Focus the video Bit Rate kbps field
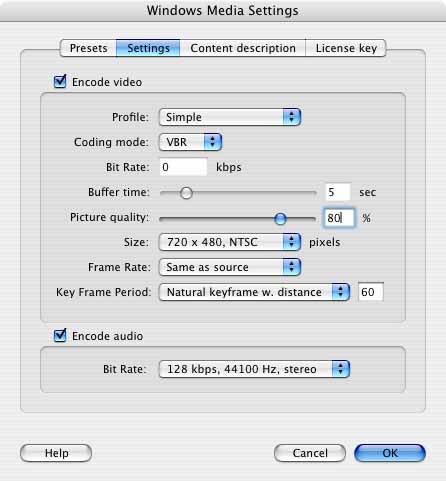Image resolution: width=446 pixels, height=481 pixels. (x=183, y=167)
